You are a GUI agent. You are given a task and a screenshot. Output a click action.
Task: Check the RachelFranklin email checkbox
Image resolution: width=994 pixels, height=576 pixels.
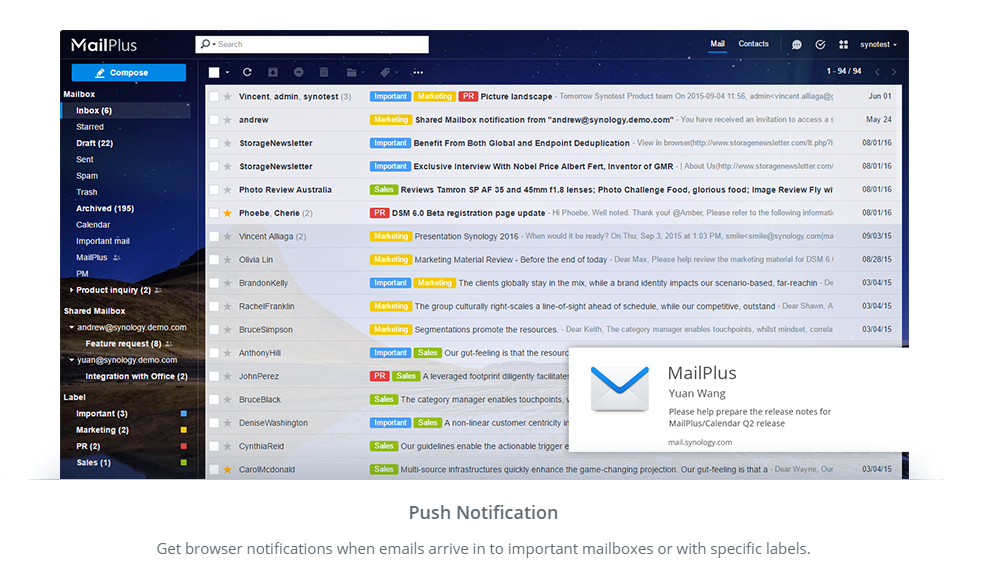(214, 306)
